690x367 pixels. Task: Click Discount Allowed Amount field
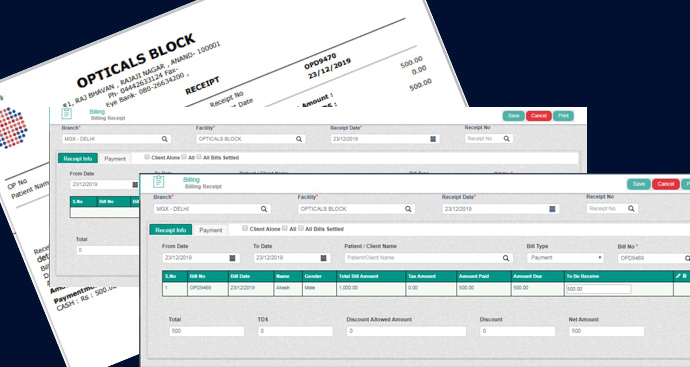pyautogui.click(x=406, y=331)
